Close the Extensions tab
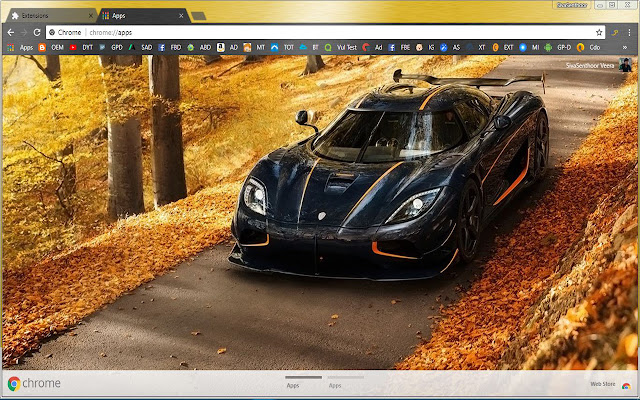The height and width of the screenshot is (400, 640). (91, 16)
